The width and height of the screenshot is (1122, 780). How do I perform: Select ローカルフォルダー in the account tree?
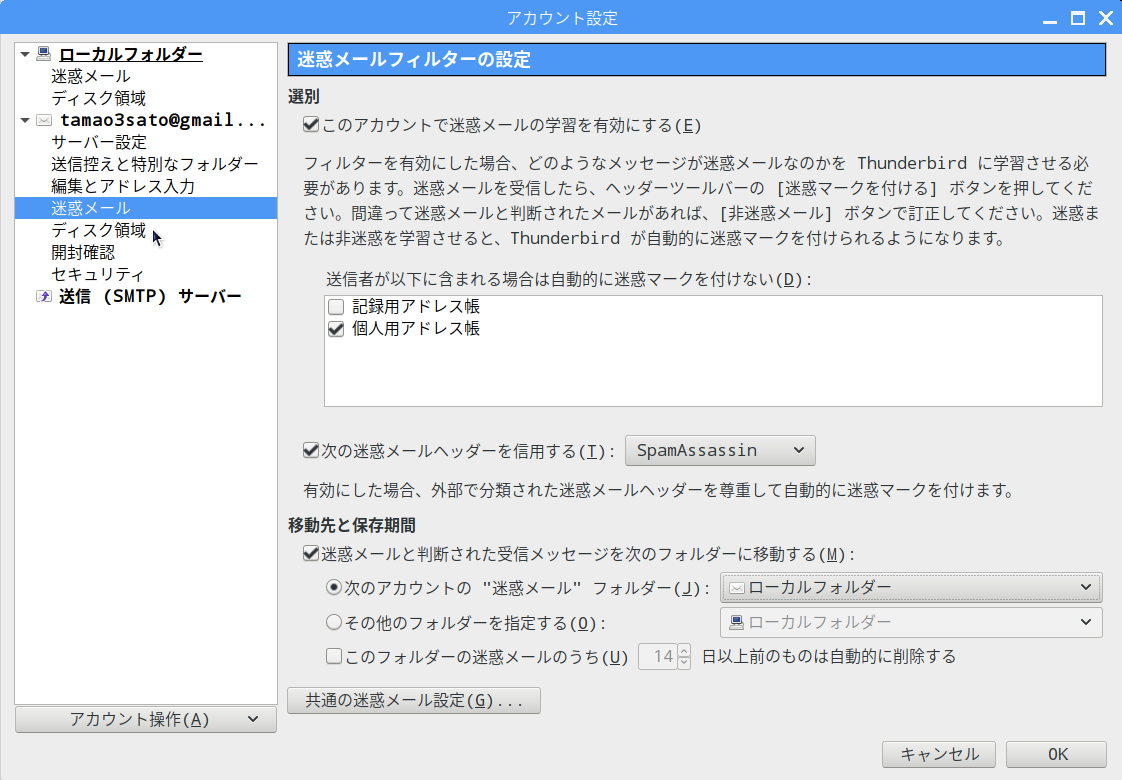131,54
